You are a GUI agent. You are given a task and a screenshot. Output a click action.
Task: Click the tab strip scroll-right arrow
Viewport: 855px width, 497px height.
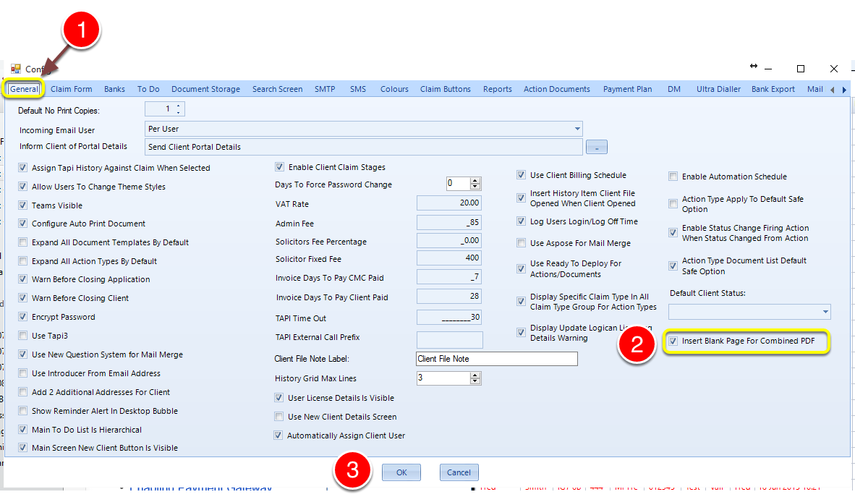844,89
